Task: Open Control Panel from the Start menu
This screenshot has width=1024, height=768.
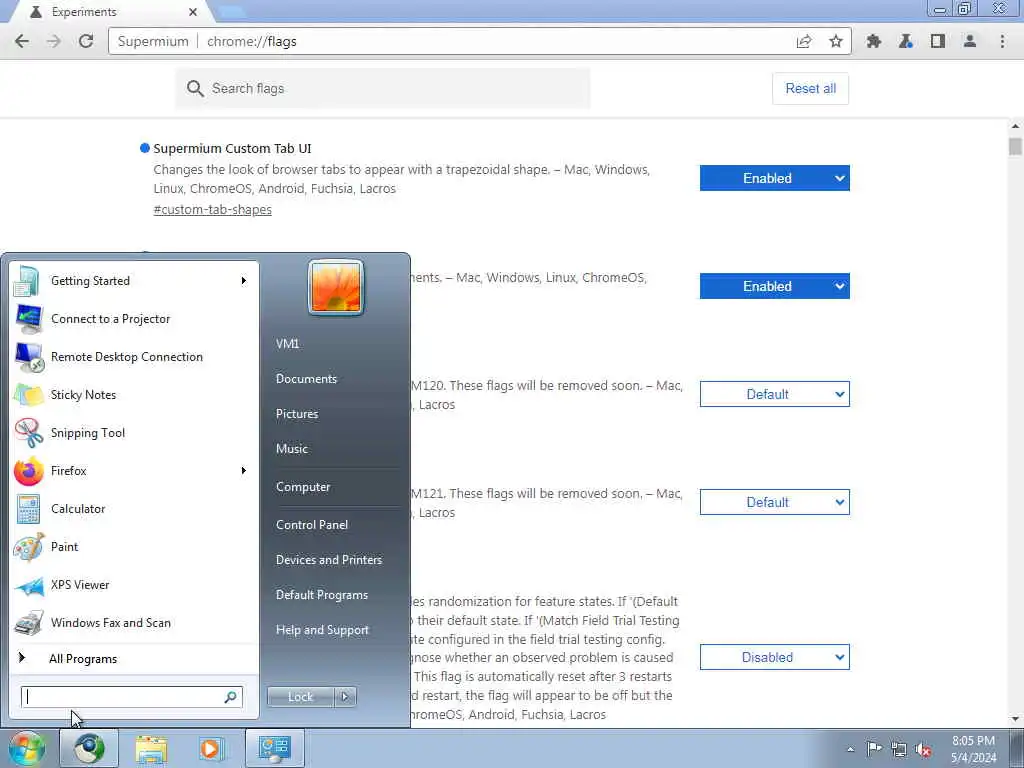Action: coord(312,525)
